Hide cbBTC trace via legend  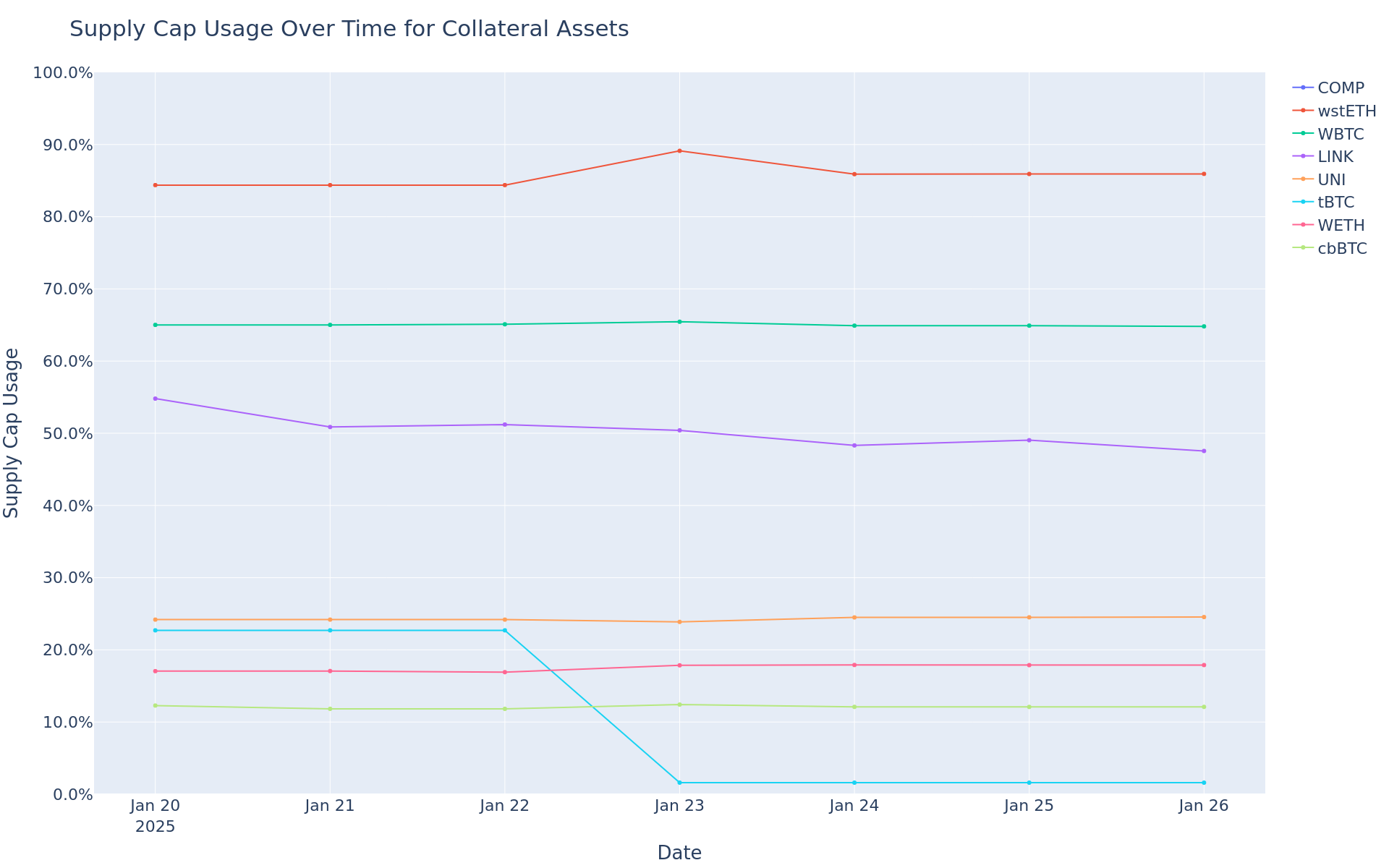click(x=1342, y=249)
